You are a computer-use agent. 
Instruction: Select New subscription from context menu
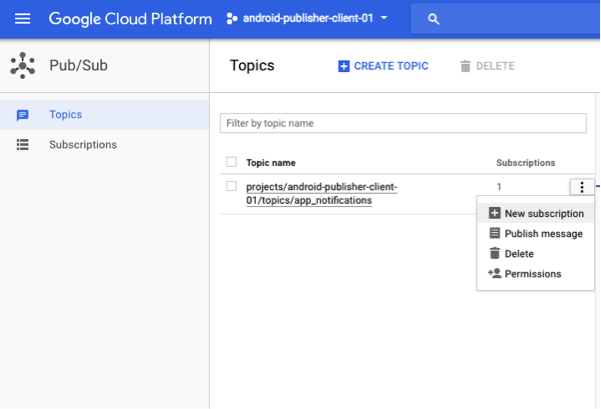tap(543, 213)
